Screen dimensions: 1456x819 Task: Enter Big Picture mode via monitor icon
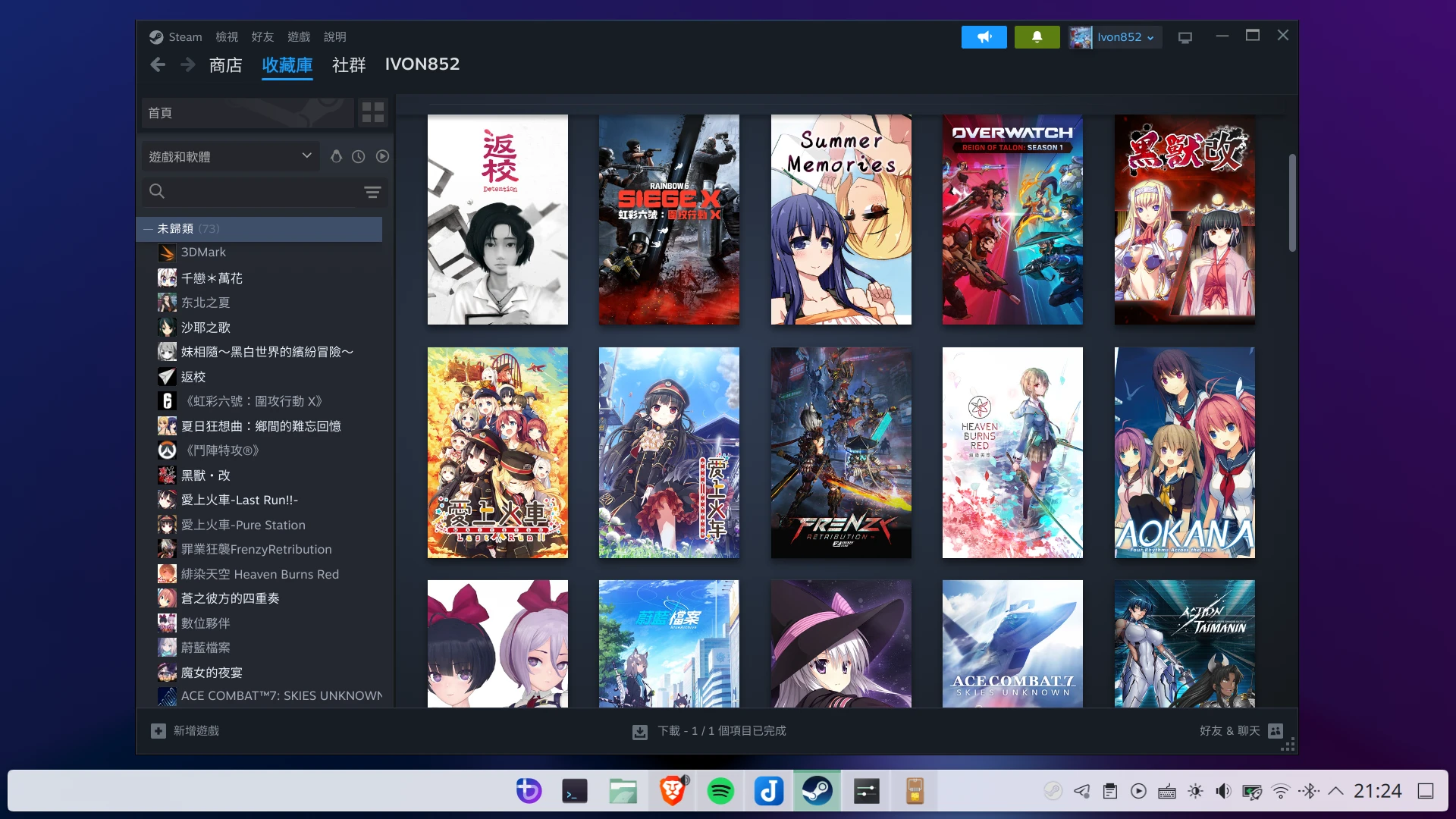click(1185, 37)
